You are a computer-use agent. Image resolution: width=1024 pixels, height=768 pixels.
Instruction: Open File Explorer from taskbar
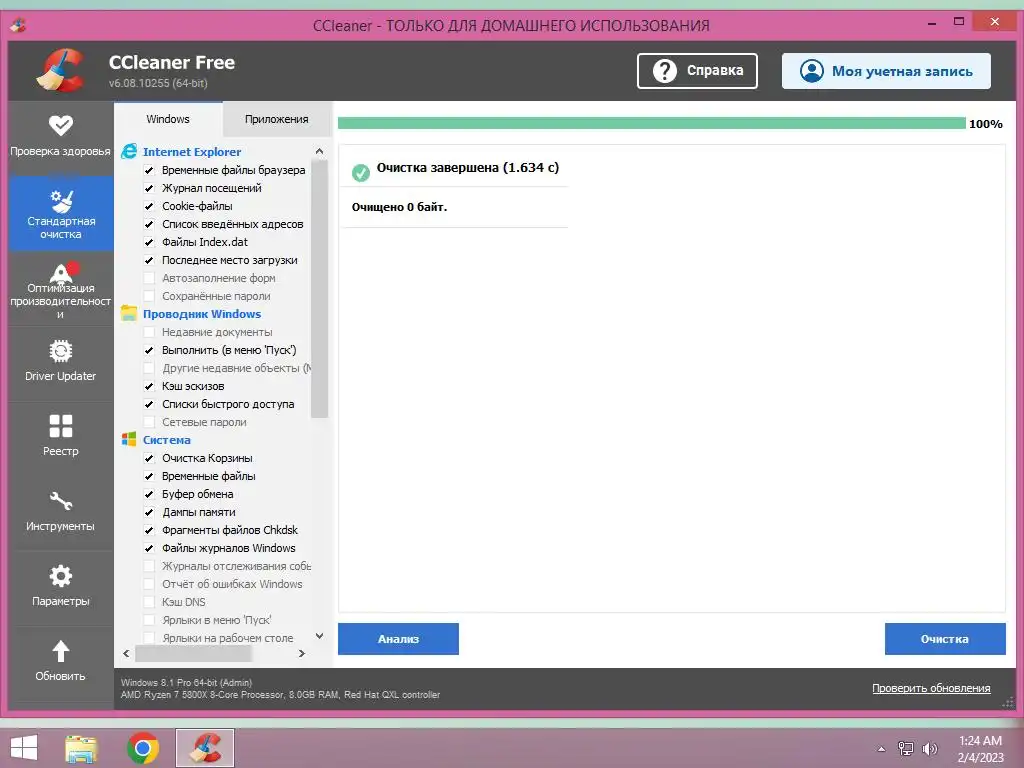(81, 748)
